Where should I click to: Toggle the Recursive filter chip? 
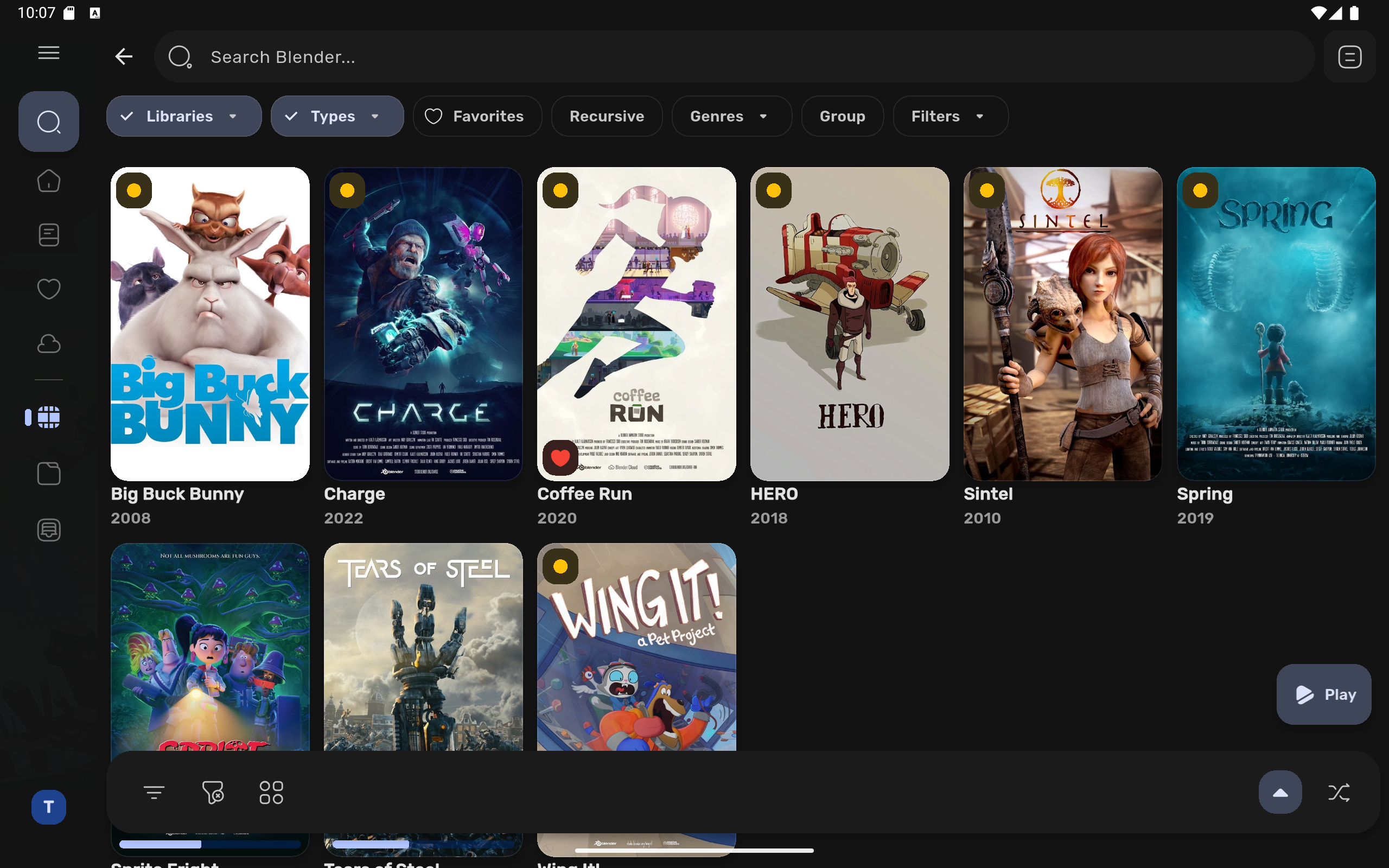(x=607, y=116)
